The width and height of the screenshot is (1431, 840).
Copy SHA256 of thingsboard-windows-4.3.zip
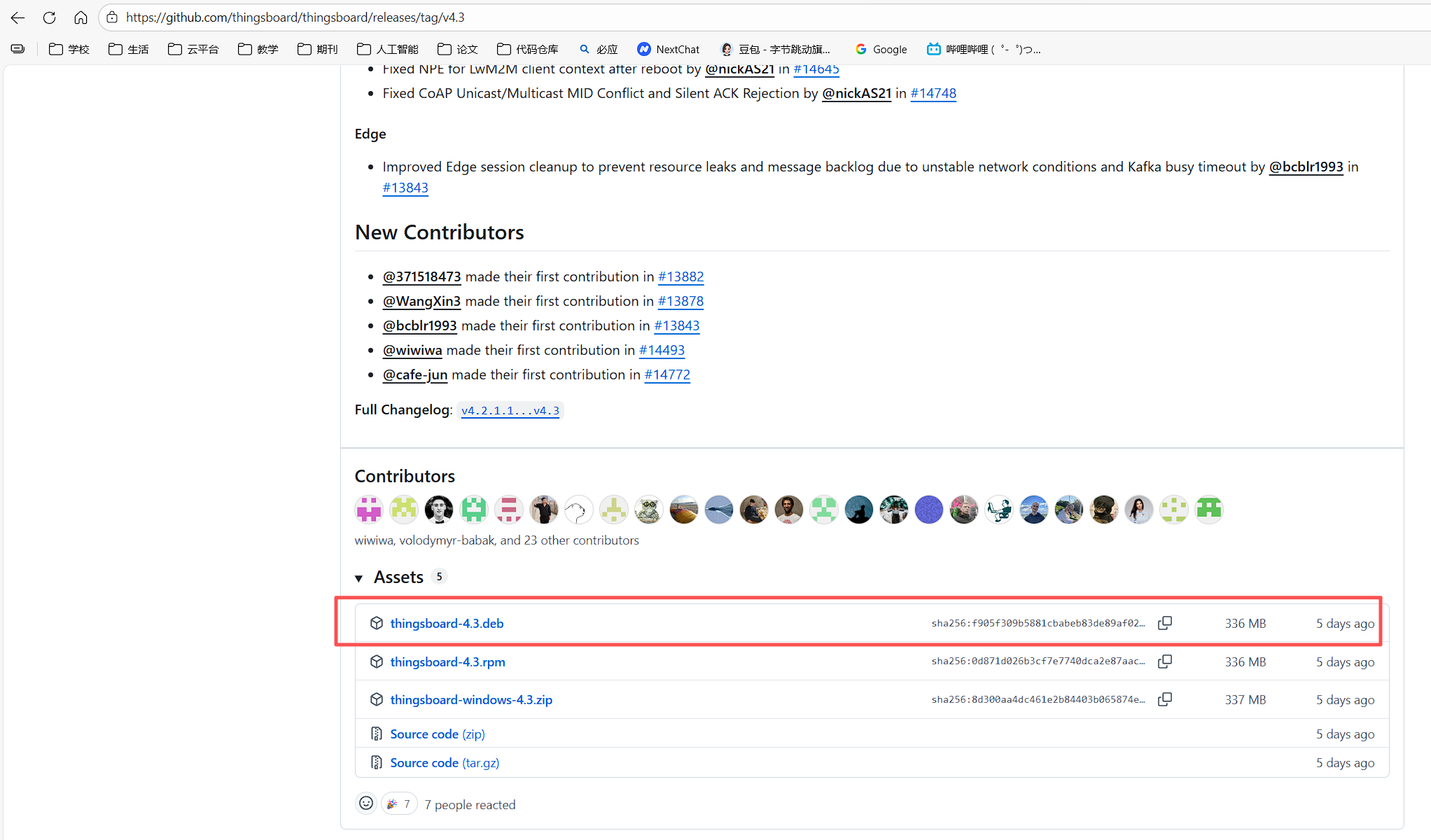click(1165, 699)
